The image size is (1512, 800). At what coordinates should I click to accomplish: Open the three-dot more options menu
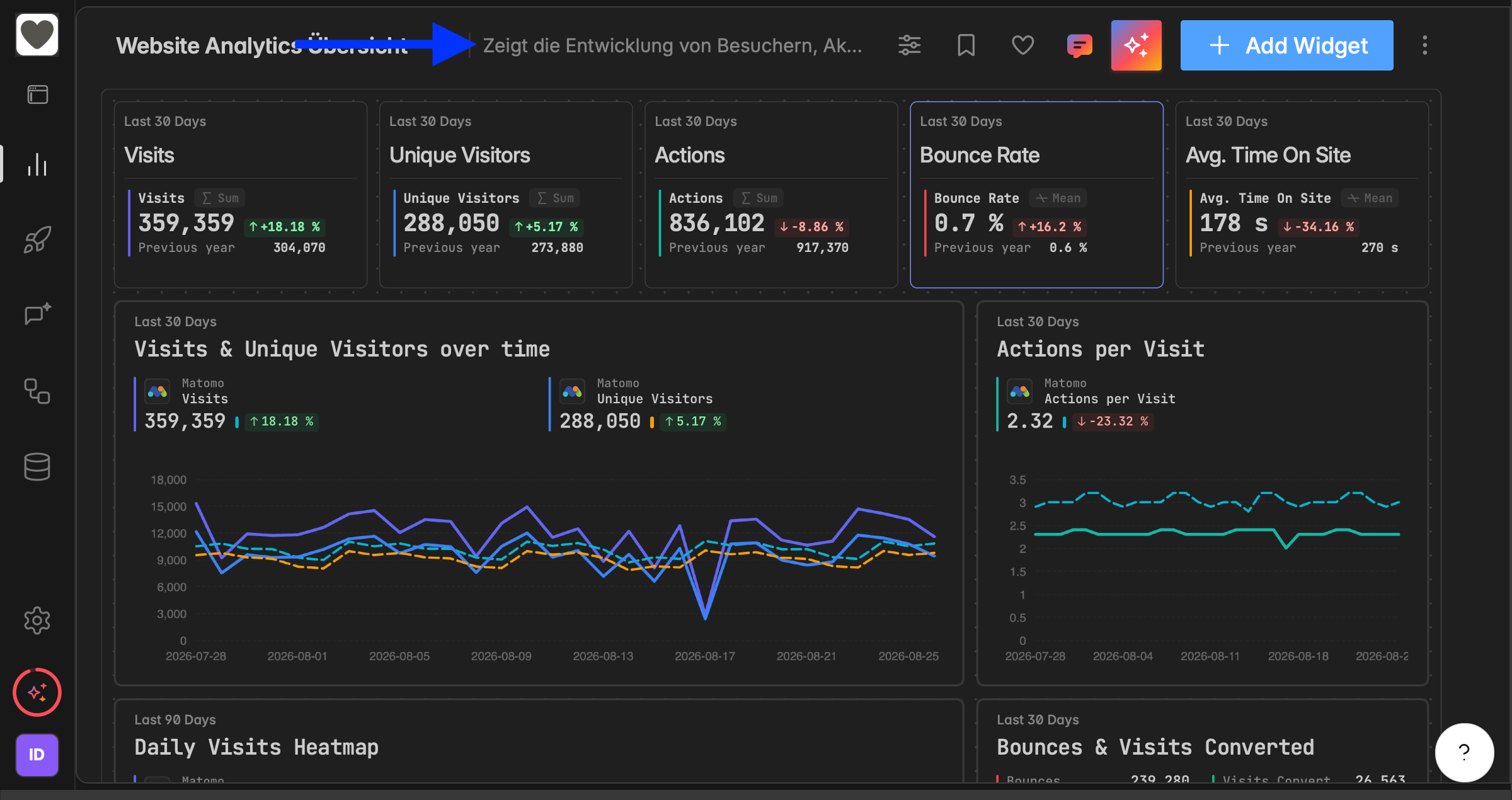click(x=1424, y=45)
